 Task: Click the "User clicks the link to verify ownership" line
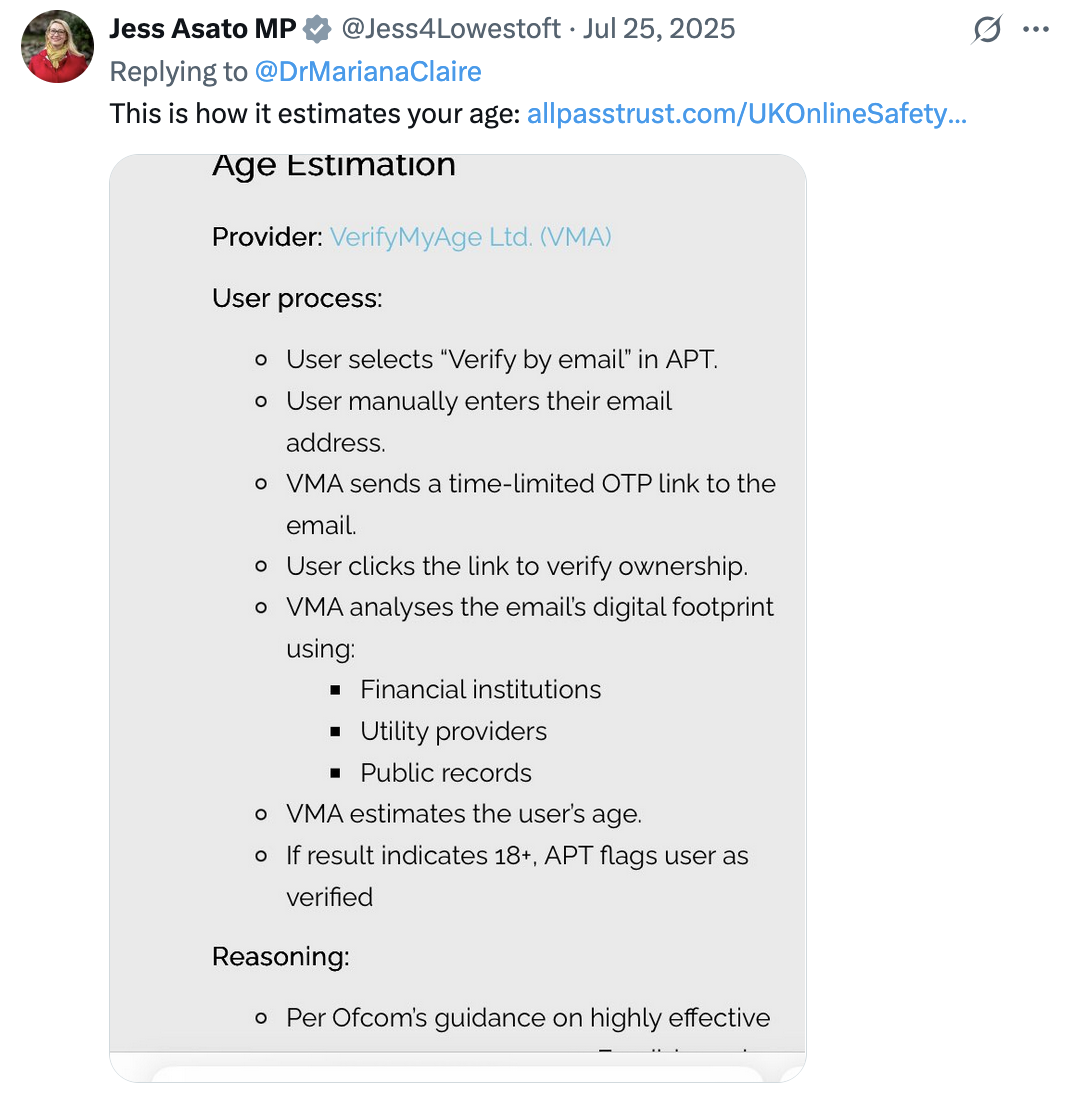pos(516,567)
